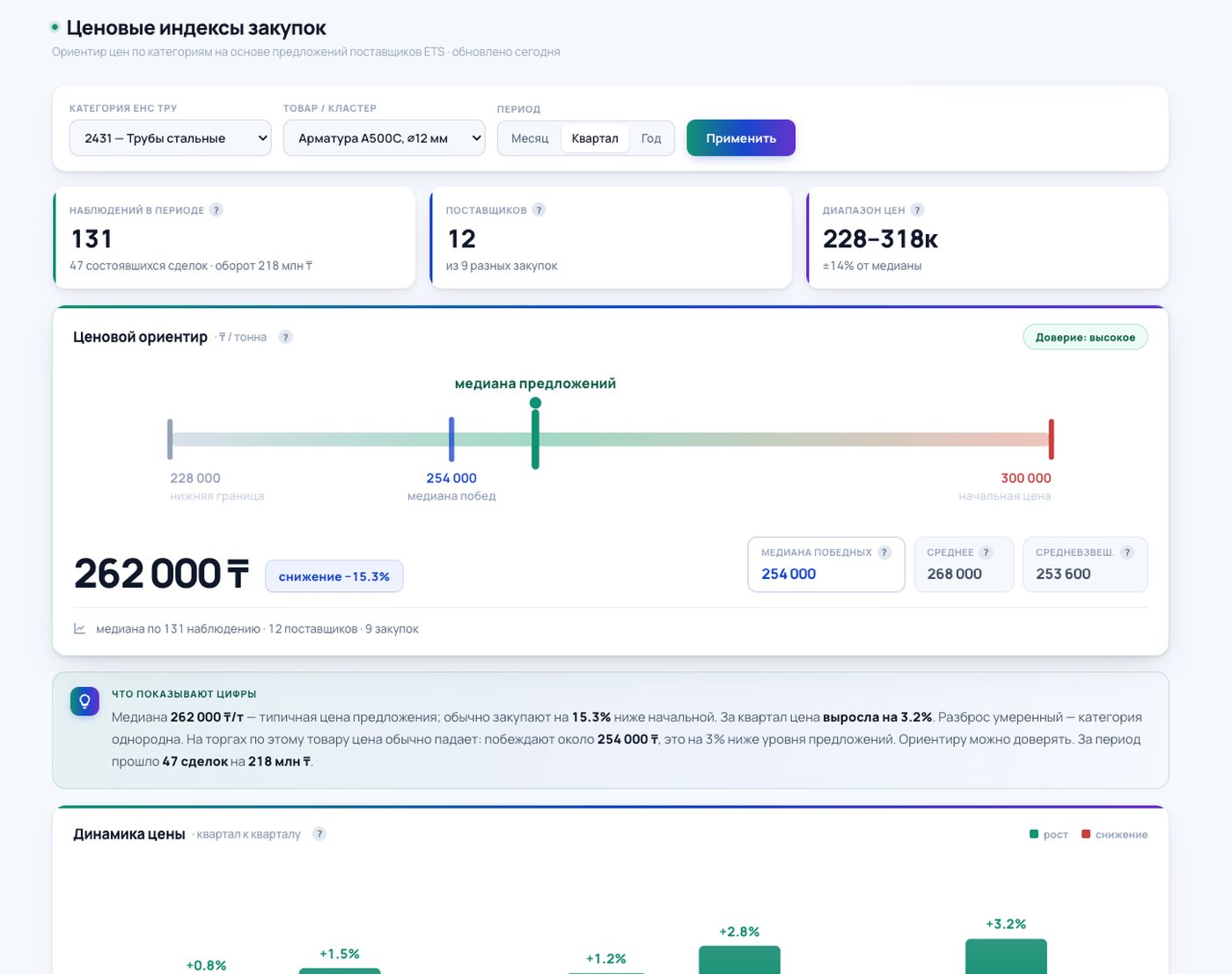Click the снижение −15.3% badge
This screenshot has height=974, width=1232.
pos(334,576)
